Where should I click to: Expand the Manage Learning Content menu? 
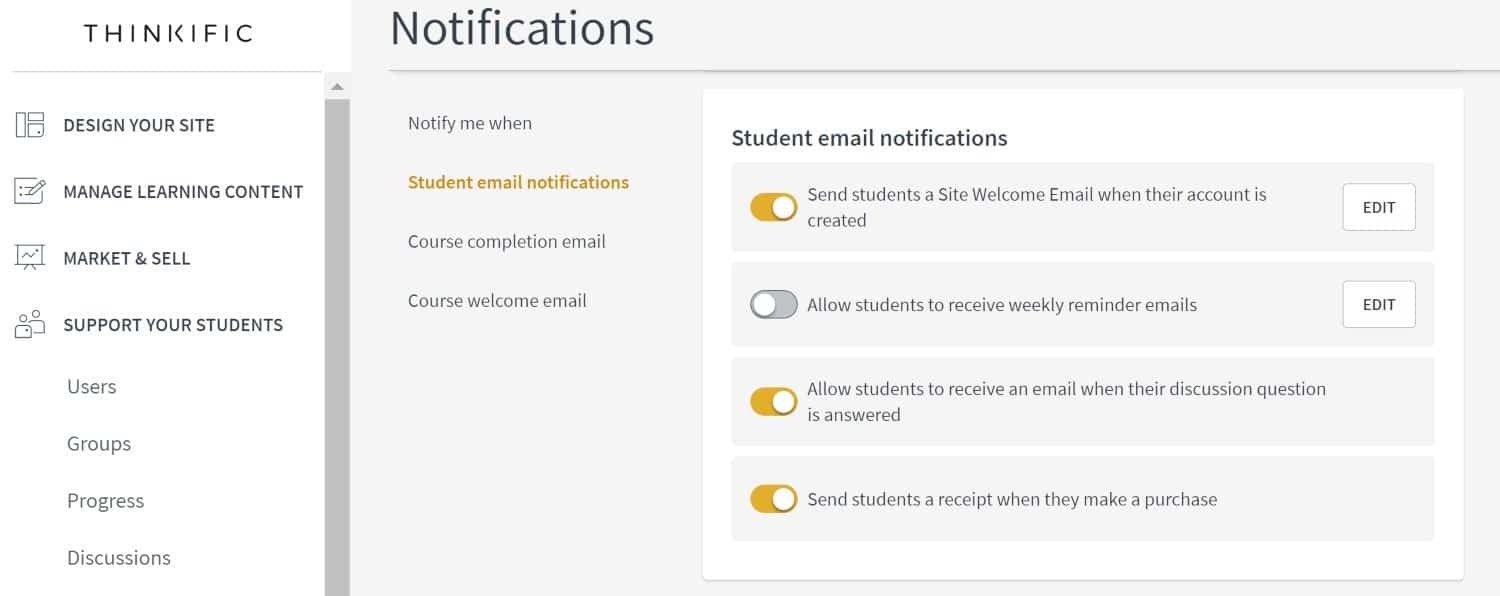click(x=183, y=192)
